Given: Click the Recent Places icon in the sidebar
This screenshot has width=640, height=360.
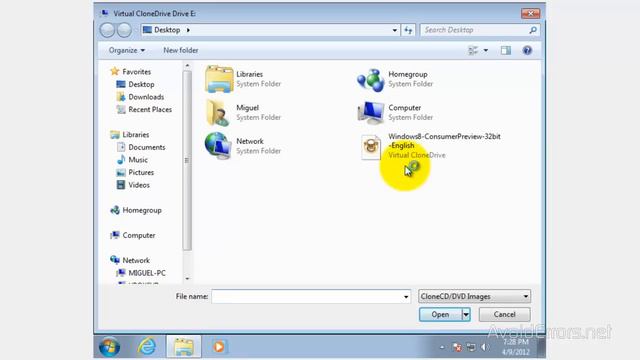Looking at the screenshot, I should click(x=120, y=109).
